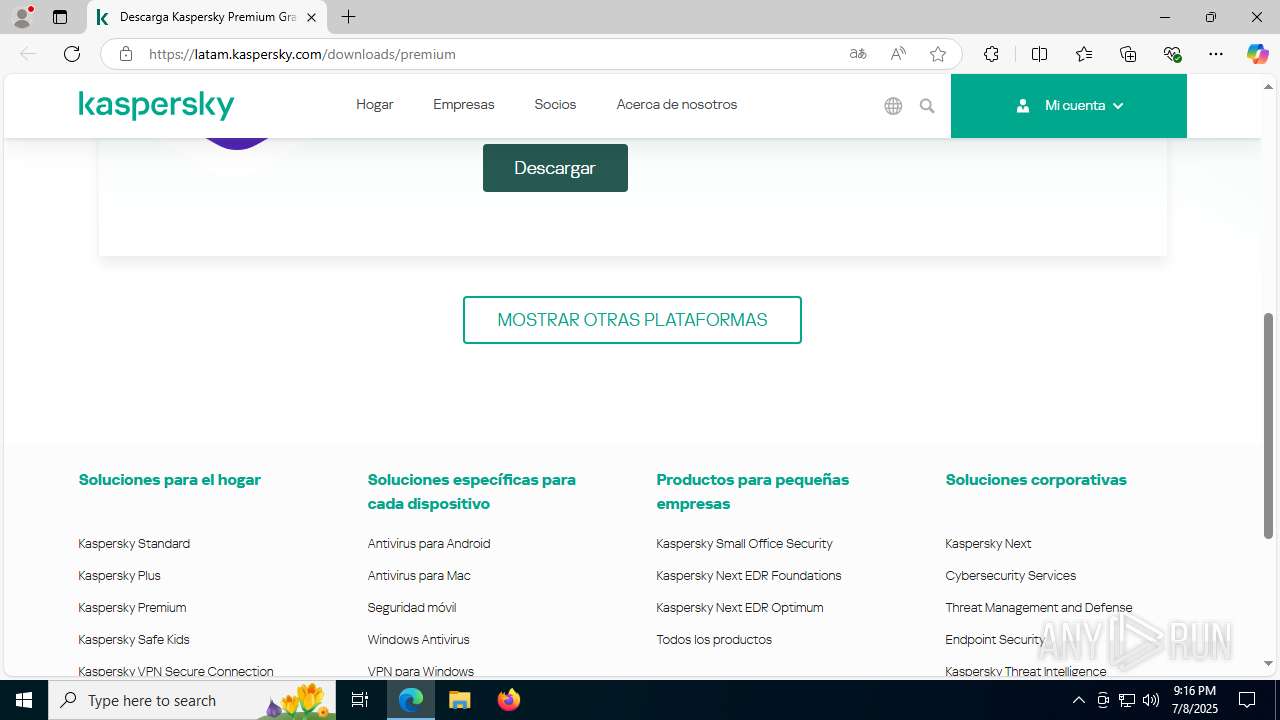1280x720 pixels.
Task: Open Kaspersky Next EDR Optimum link
Action: tap(740, 608)
